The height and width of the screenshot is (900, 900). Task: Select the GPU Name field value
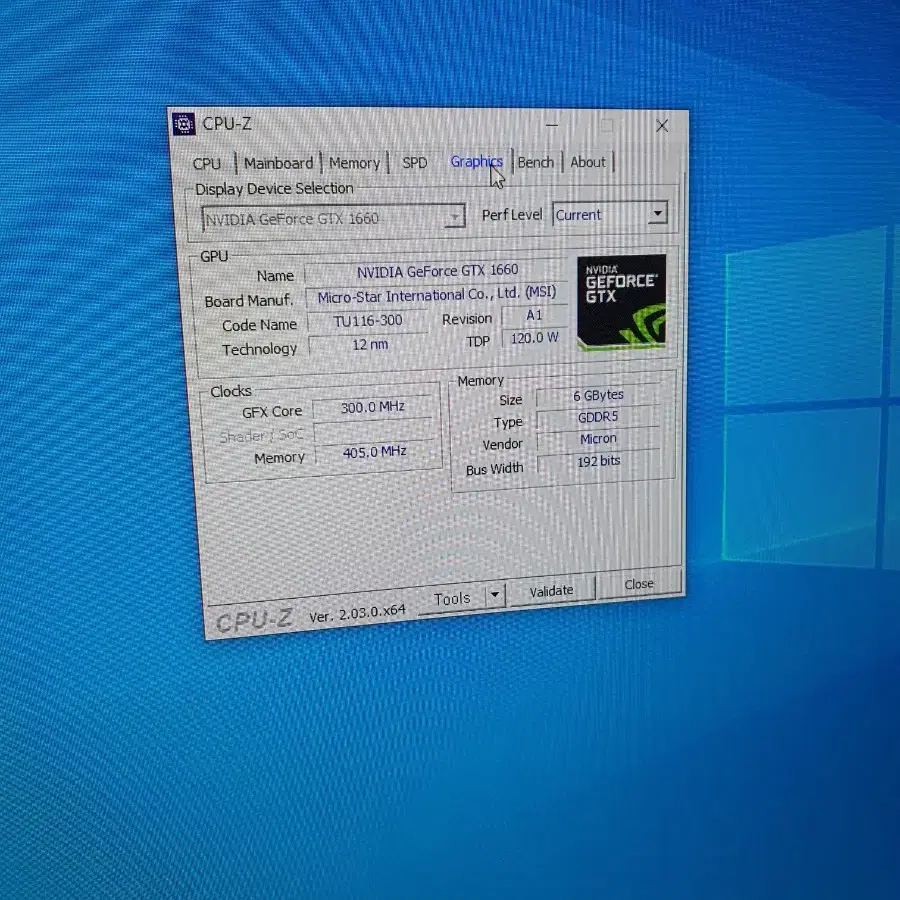(437, 270)
